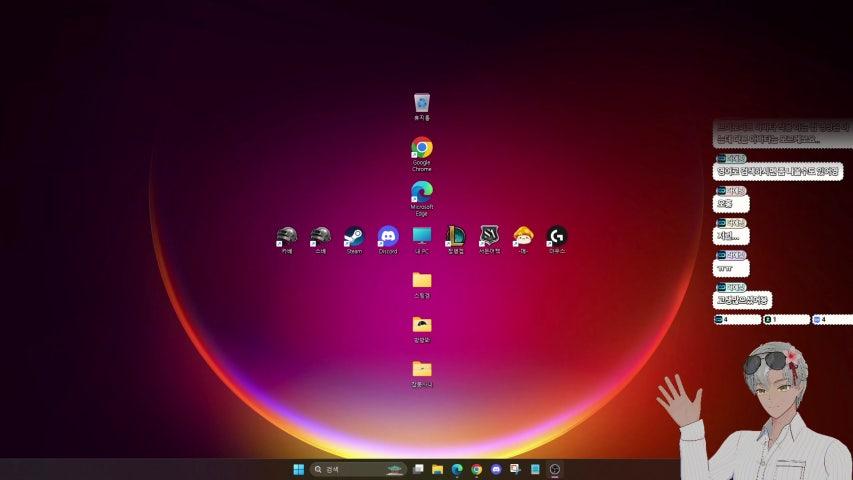853x480 pixels.
Task: Click the Logitech G HUB desktop shortcut
Action: tap(557, 236)
